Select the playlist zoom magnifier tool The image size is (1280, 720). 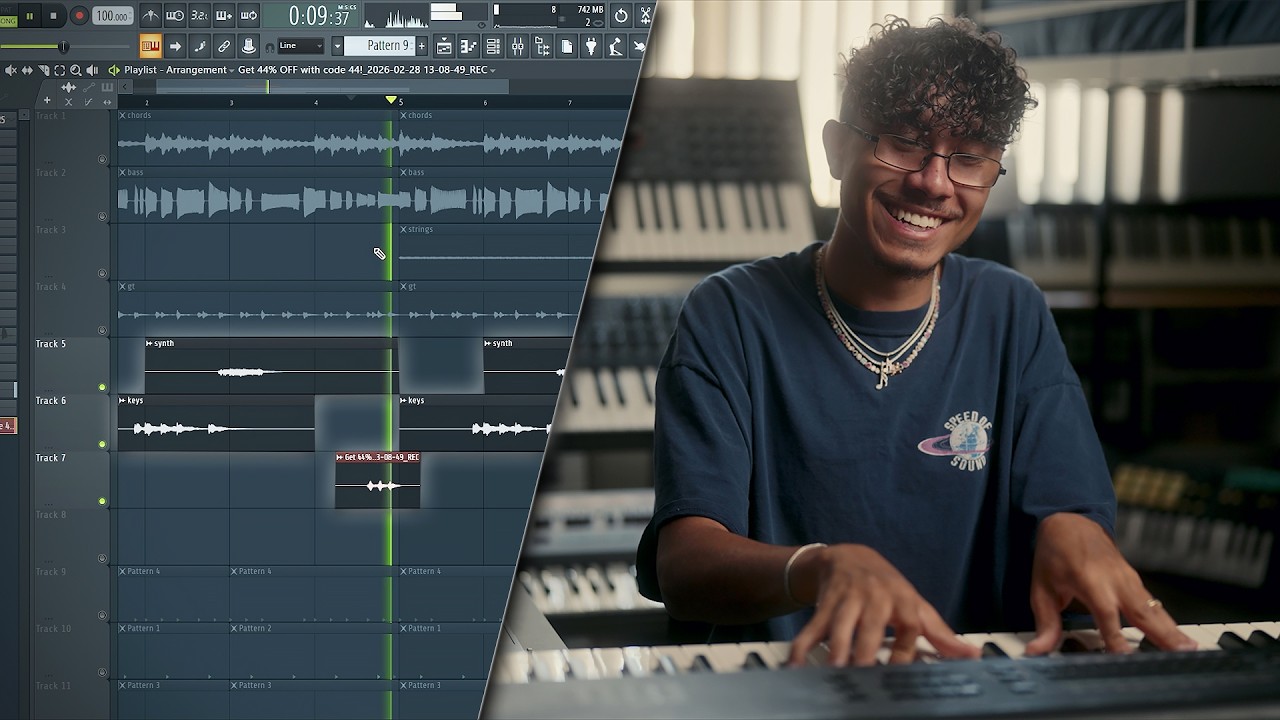click(x=75, y=70)
